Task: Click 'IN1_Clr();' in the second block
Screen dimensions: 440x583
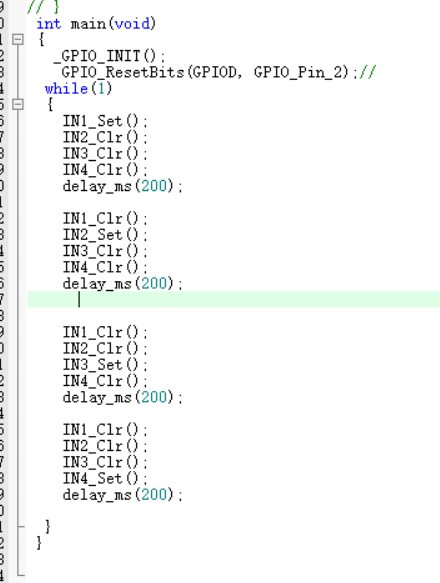Action: [105, 218]
